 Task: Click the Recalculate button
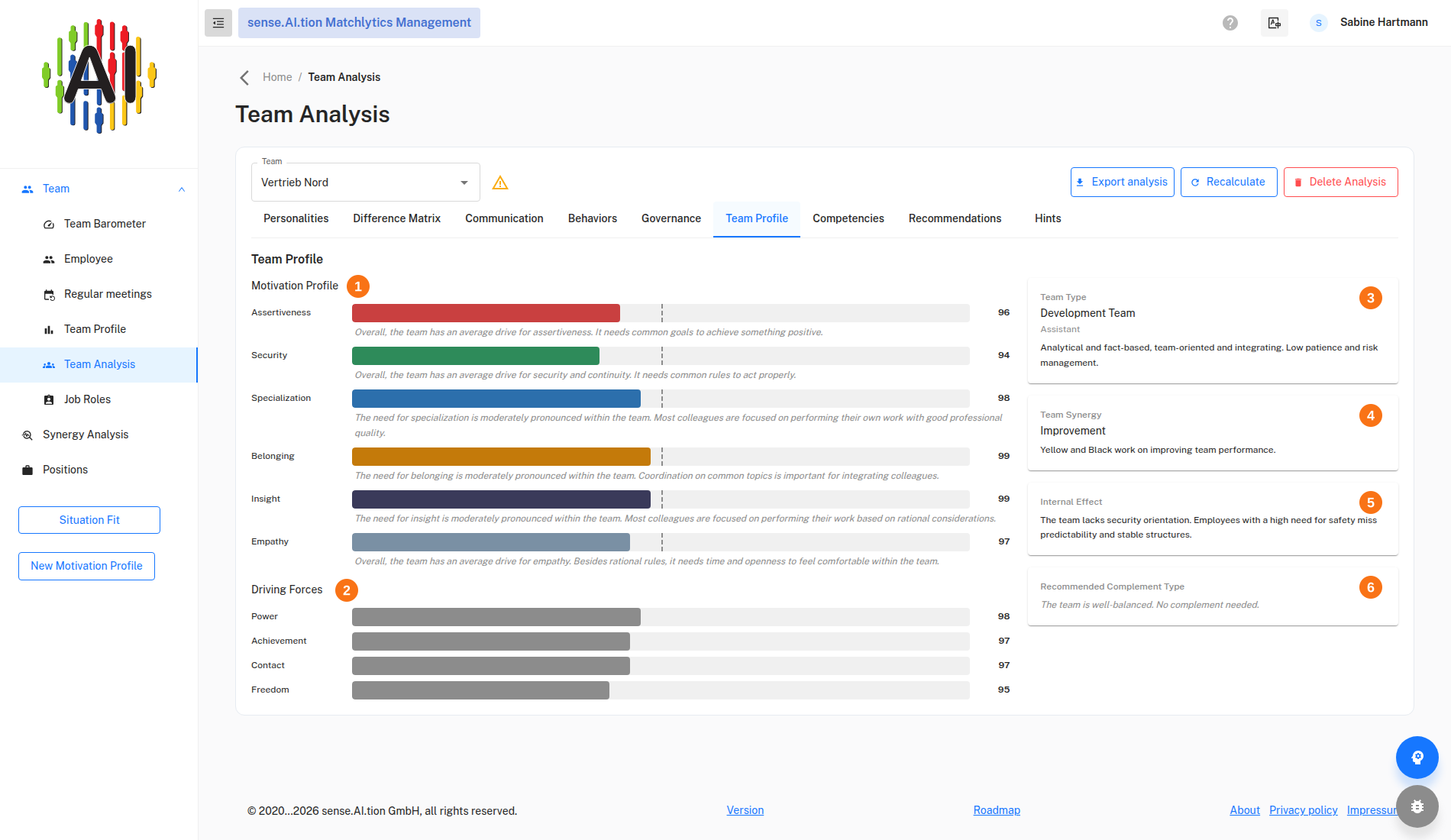tap(1229, 182)
